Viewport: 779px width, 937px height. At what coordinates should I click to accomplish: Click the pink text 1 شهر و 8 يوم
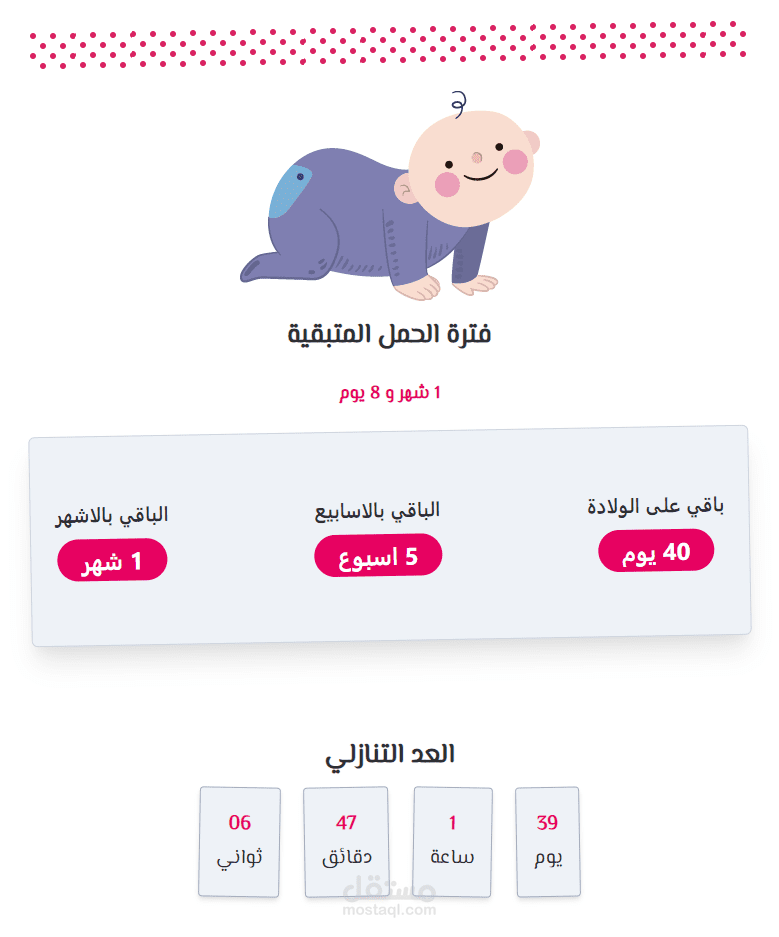[x=390, y=393]
